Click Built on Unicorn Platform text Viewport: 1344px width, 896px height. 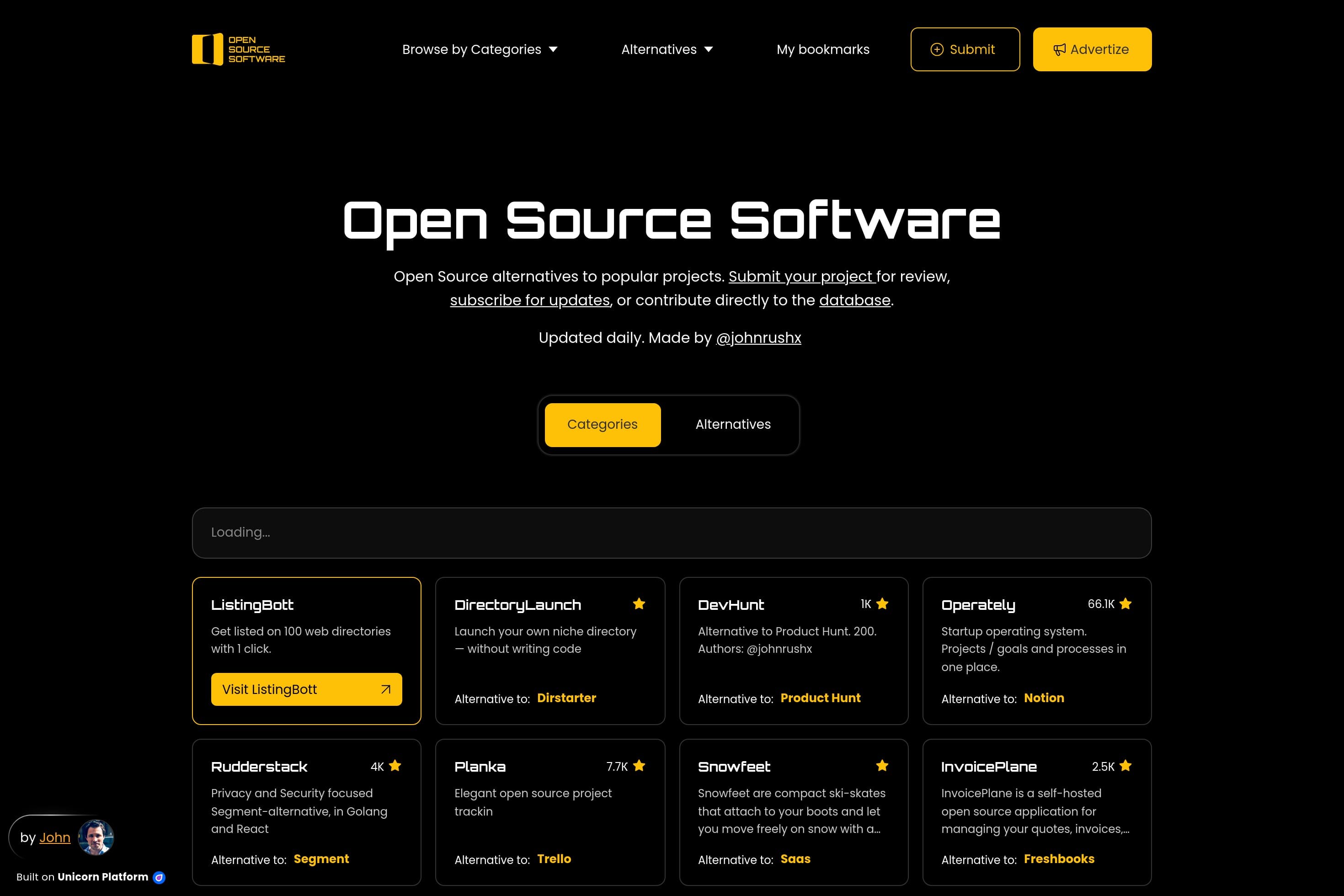82,877
